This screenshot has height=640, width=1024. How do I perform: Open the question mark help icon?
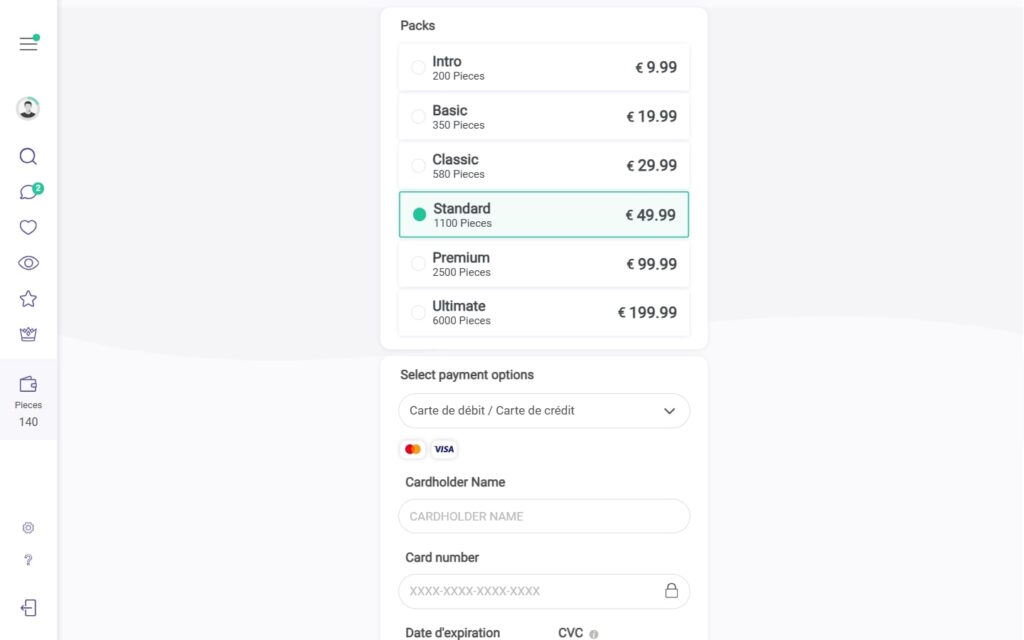pos(28,560)
